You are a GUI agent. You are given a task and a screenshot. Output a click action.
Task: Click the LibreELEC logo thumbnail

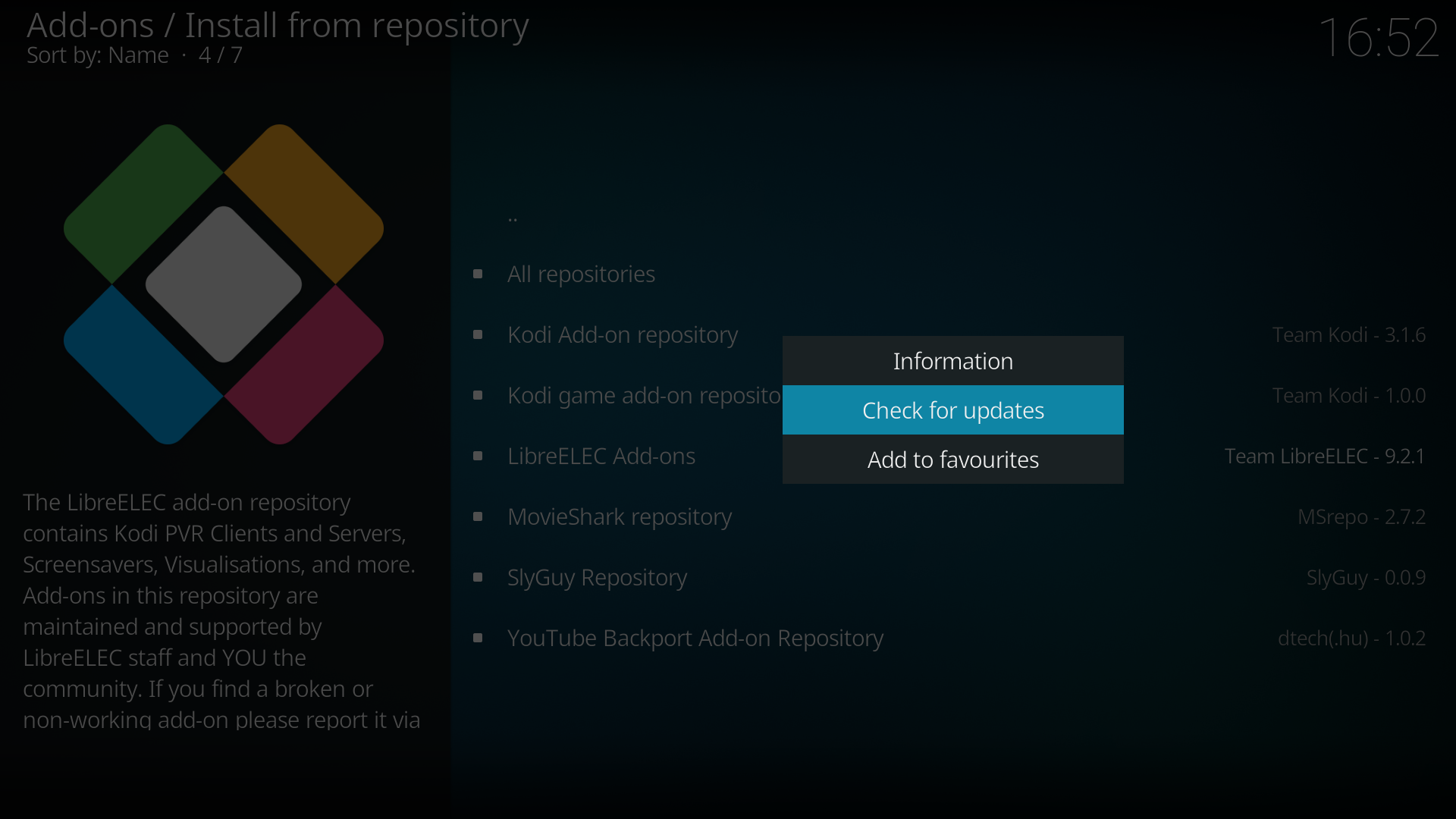223,284
